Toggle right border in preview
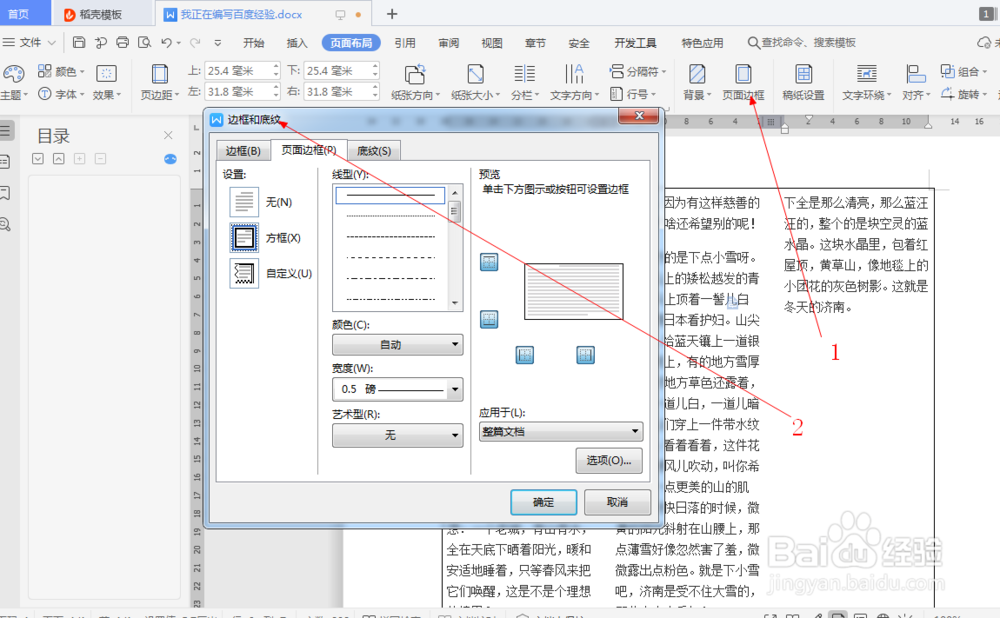The image size is (1000, 618). (x=585, y=355)
